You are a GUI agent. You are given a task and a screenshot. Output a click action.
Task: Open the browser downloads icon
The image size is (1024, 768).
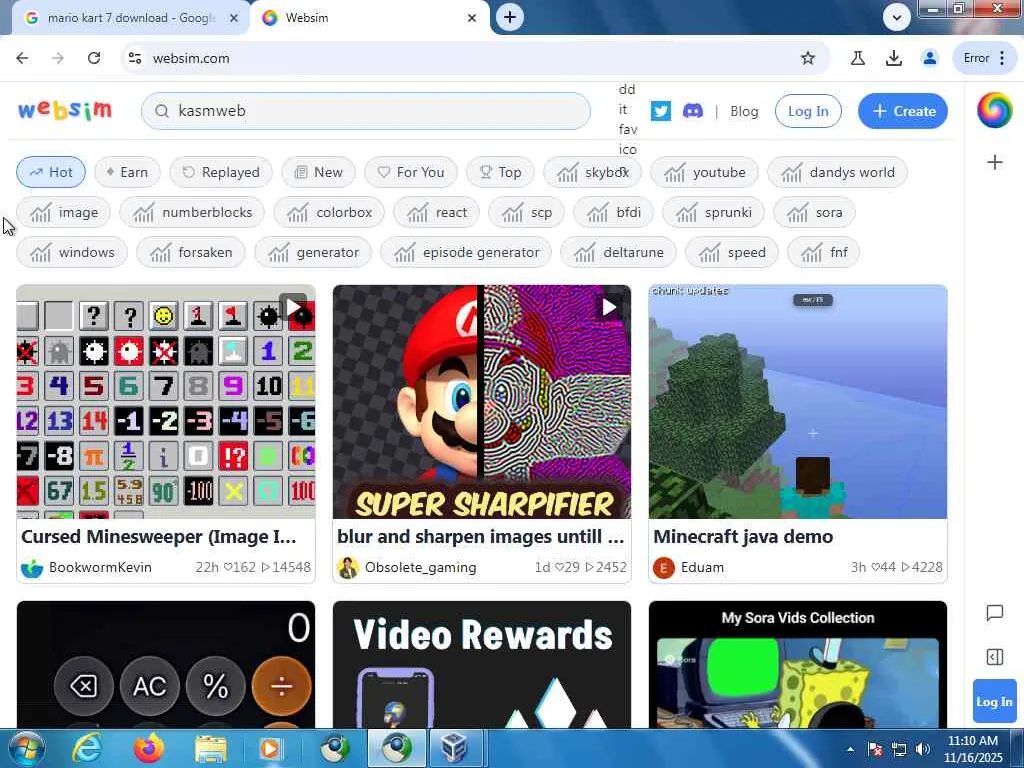pyautogui.click(x=893, y=58)
